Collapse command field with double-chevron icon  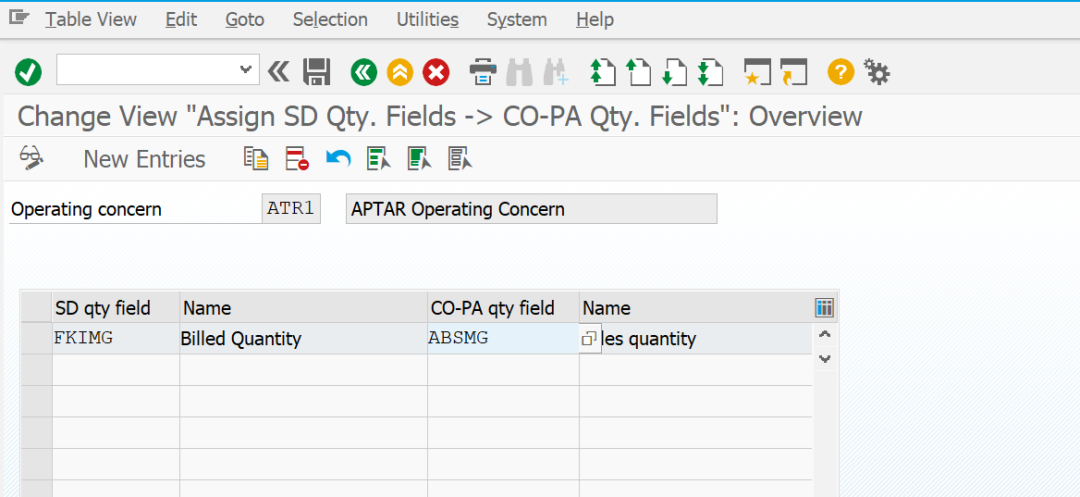(x=279, y=72)
